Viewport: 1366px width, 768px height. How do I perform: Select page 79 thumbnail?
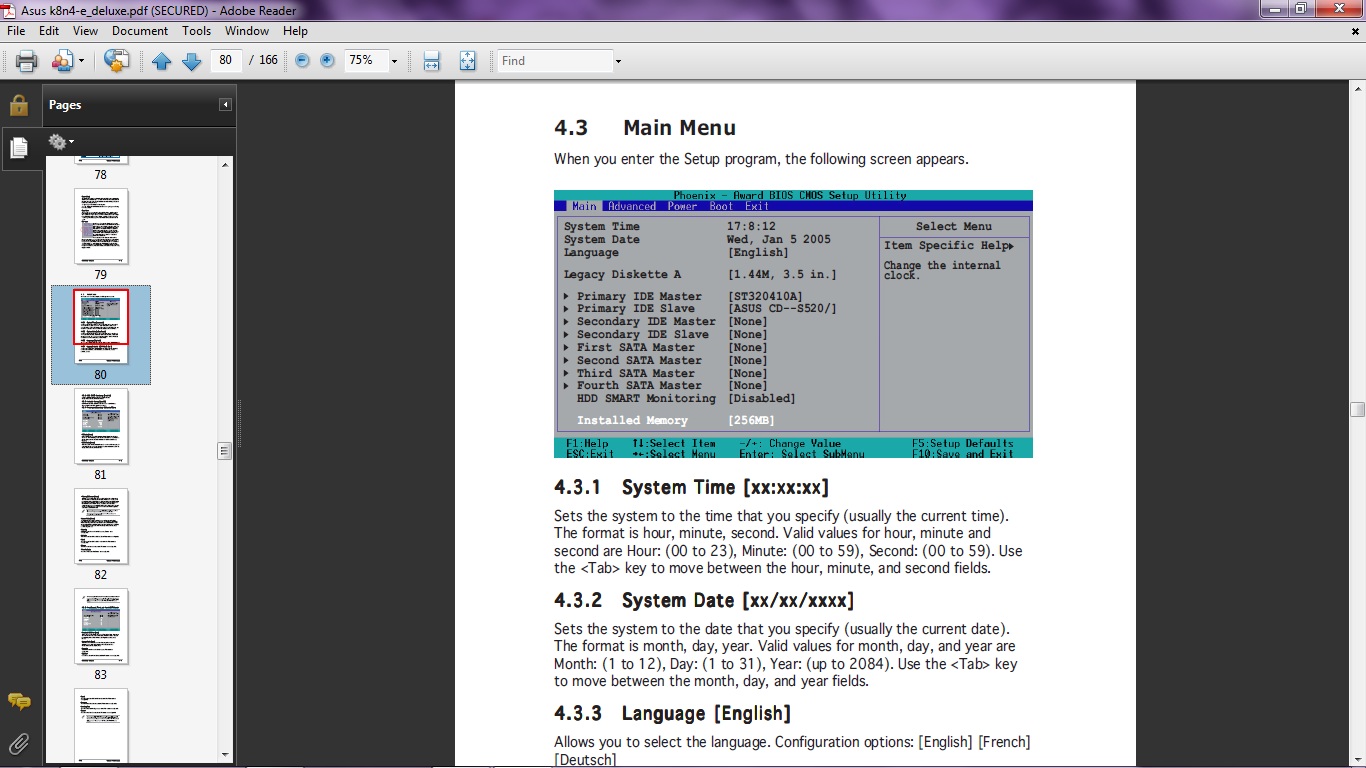click(x=101, y=226)
